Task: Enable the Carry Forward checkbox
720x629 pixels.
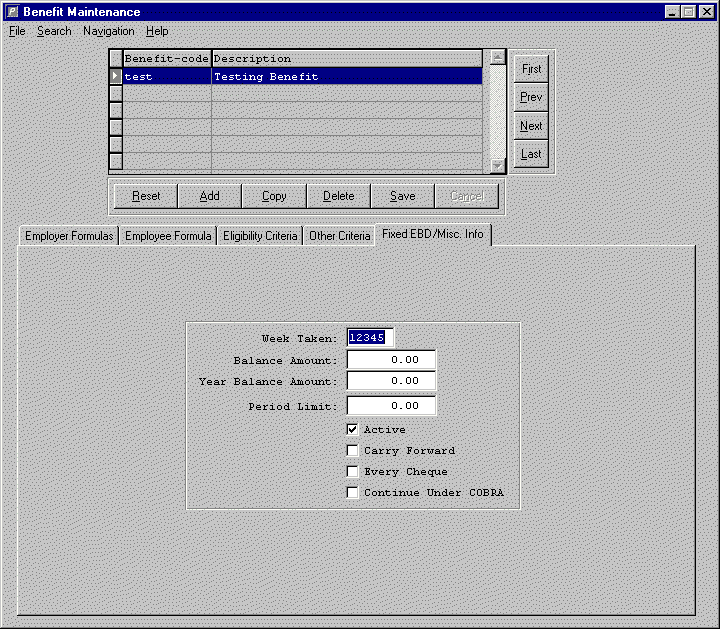Action: click(352, 451)
